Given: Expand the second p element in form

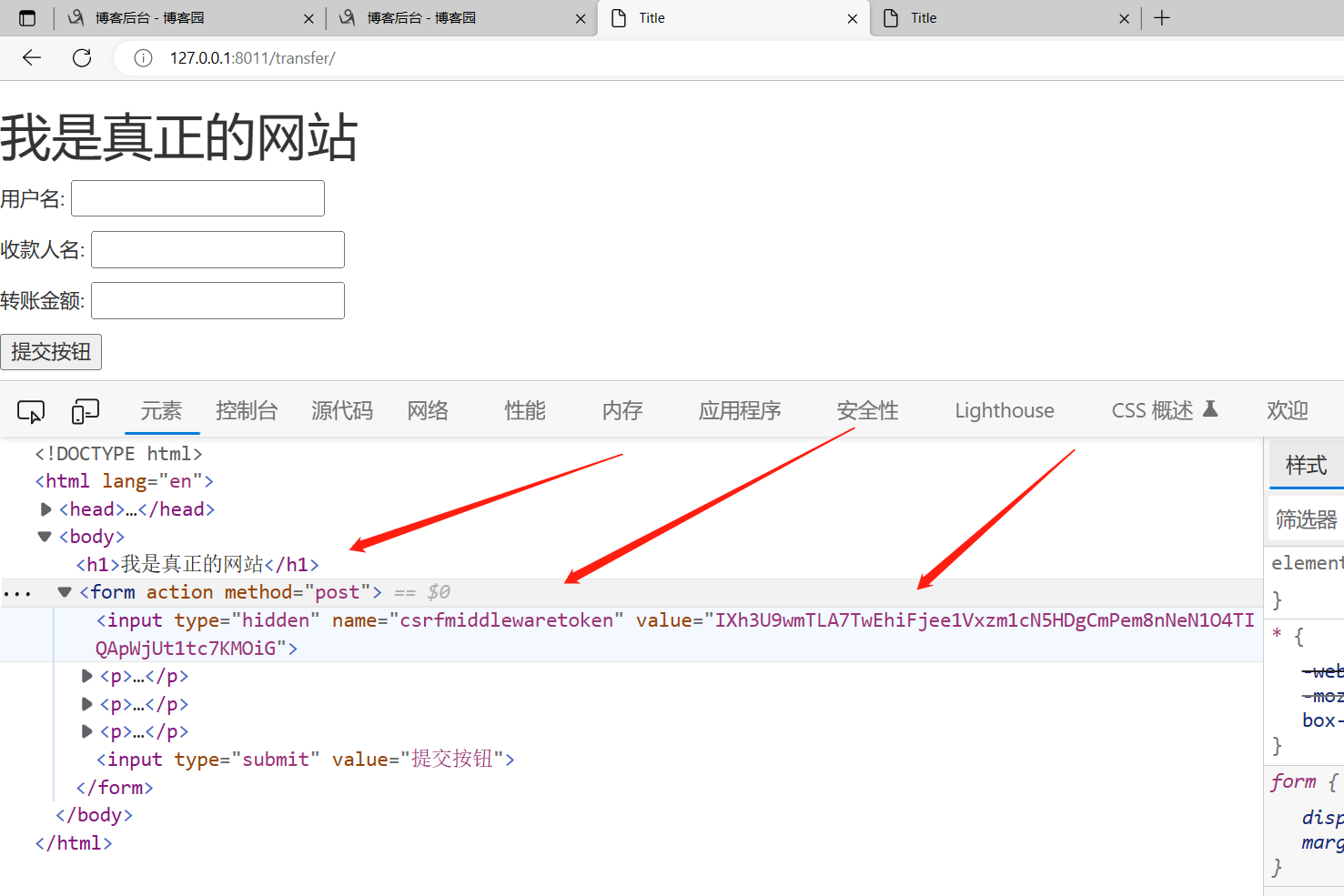Looking at the screenshot, I should 87,704.
